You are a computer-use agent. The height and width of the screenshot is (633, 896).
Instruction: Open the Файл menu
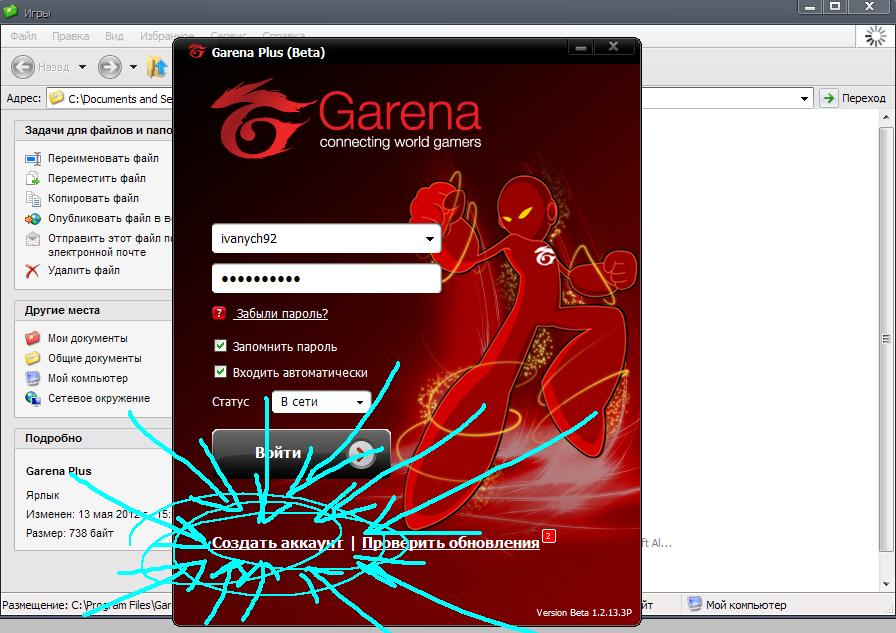[x=24, y=36]
